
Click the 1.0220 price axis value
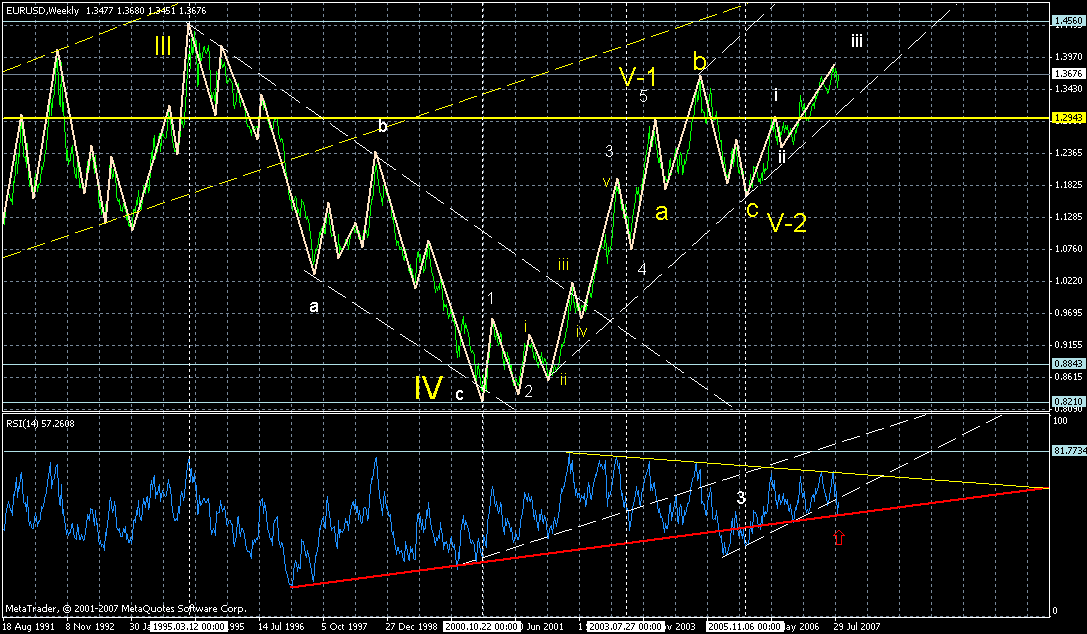pyautogui.click(x=1068, y=281)
